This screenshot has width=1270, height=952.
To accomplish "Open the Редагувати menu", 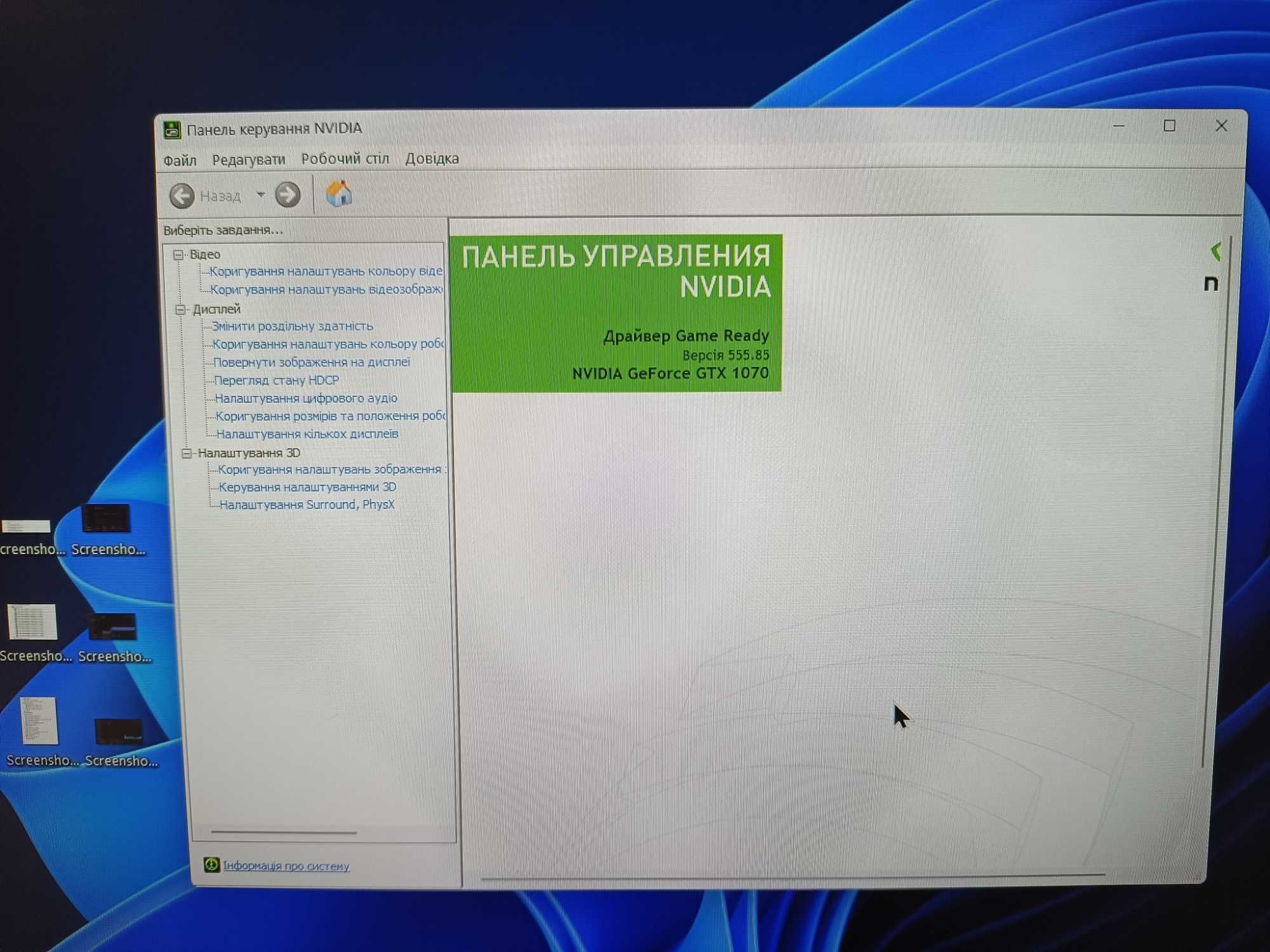I will (248, 160).
